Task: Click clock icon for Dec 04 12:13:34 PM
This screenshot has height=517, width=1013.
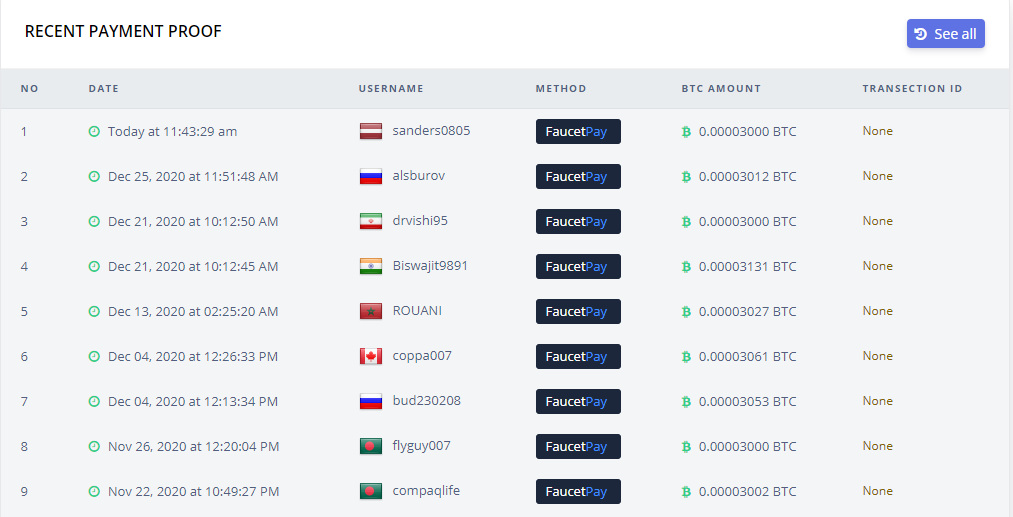Action: [94, 401]
